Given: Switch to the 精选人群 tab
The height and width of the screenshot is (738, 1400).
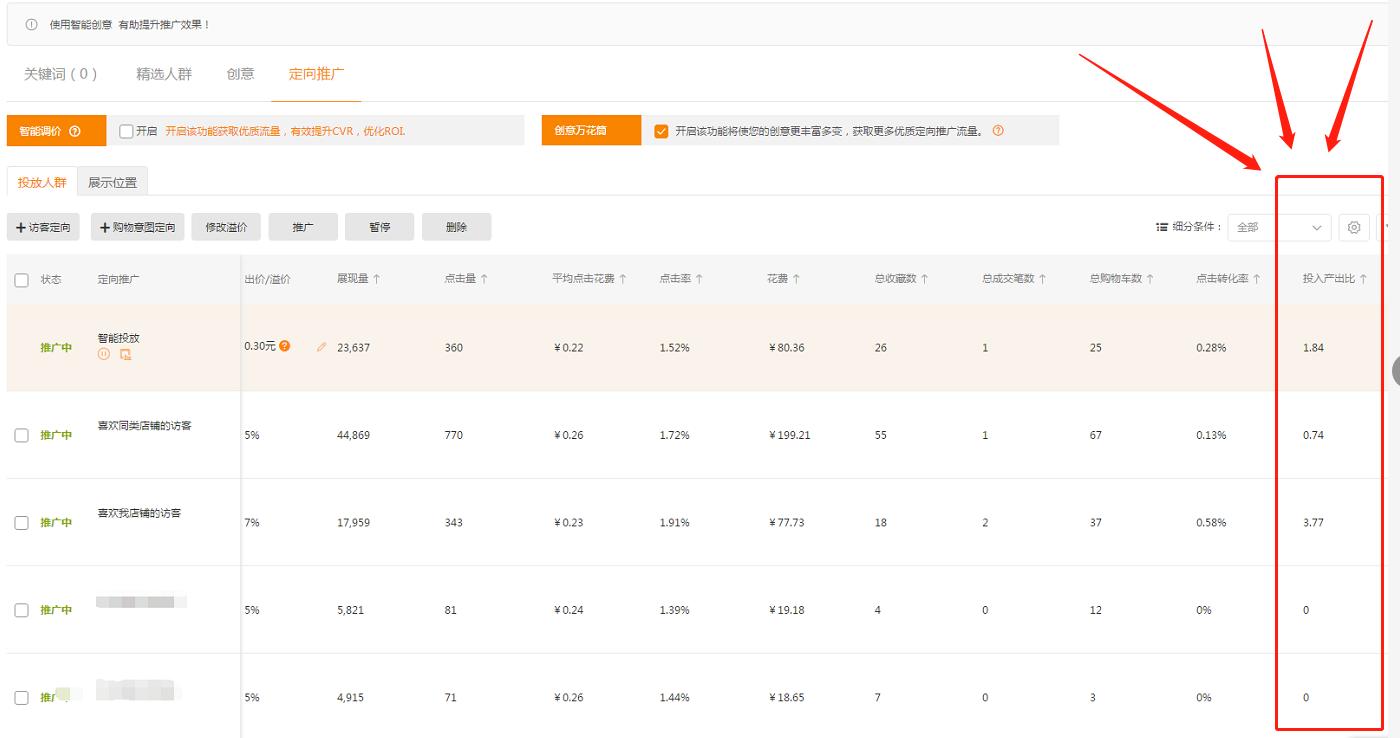Looking at the screenshot, I should coord(164,74).
